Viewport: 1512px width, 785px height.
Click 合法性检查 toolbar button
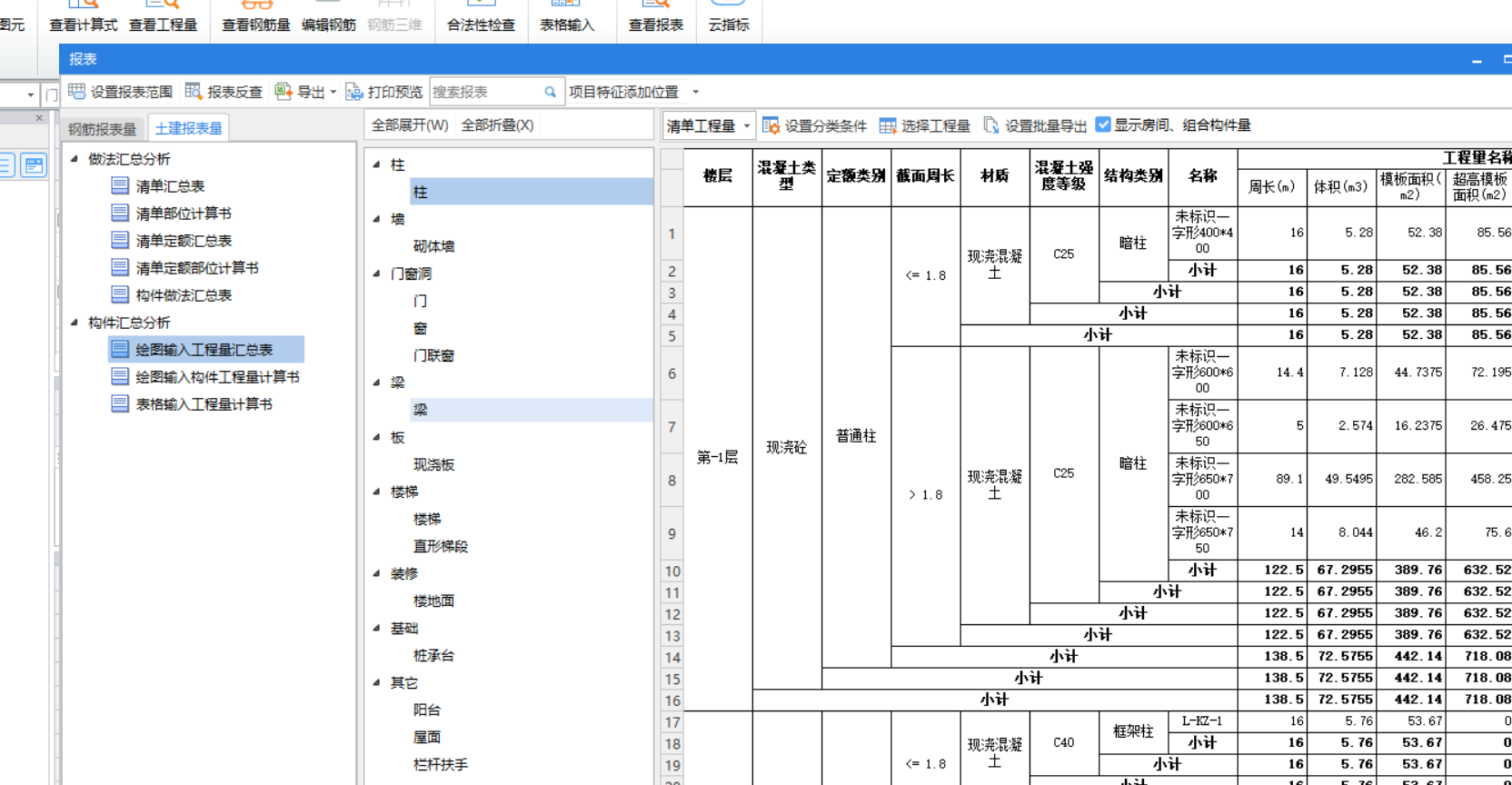(482, 17)
